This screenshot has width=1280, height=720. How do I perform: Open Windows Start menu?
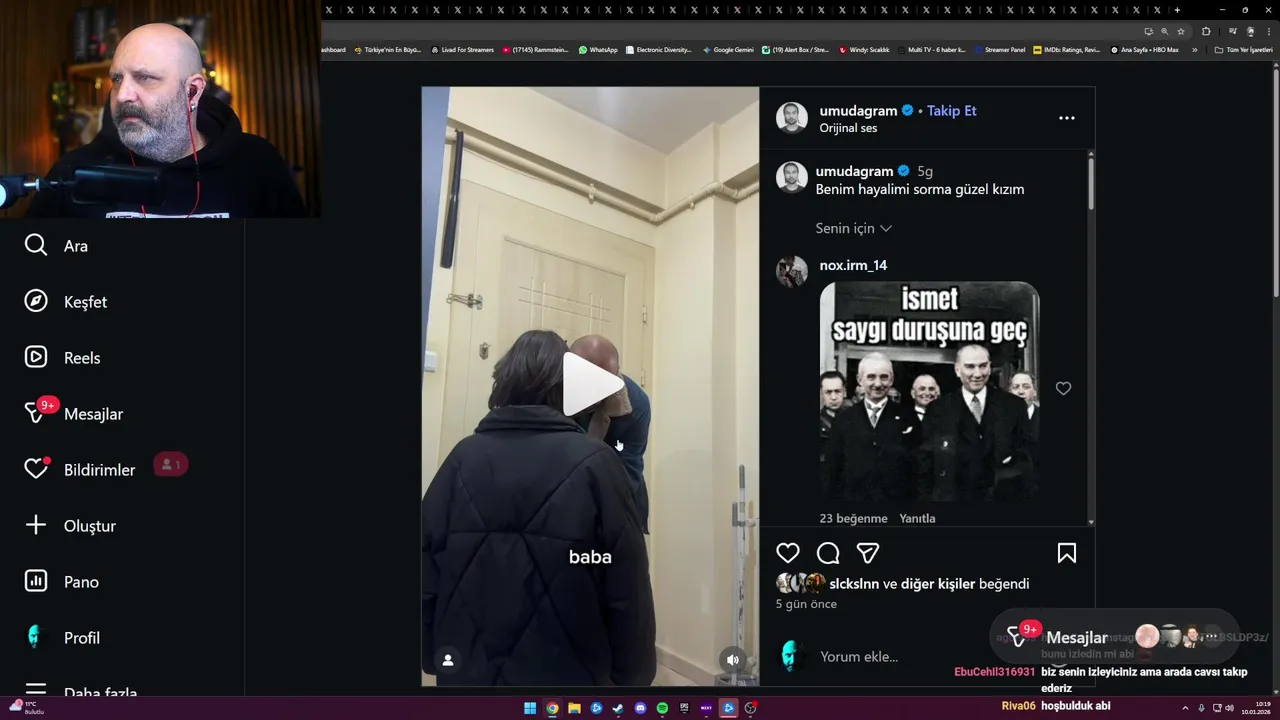coord(530,708)
